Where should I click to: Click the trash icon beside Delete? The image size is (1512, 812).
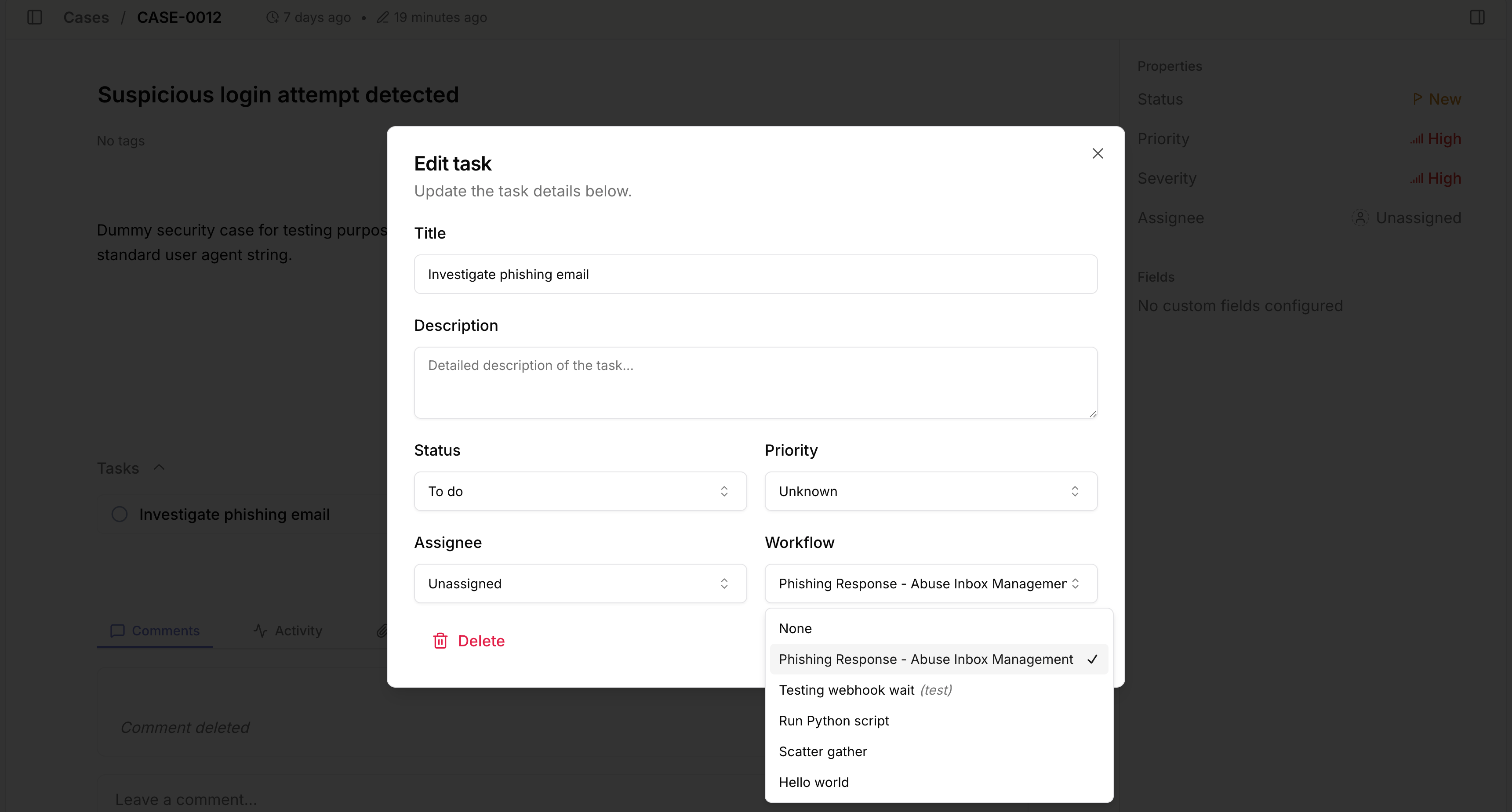coord(440,641)
